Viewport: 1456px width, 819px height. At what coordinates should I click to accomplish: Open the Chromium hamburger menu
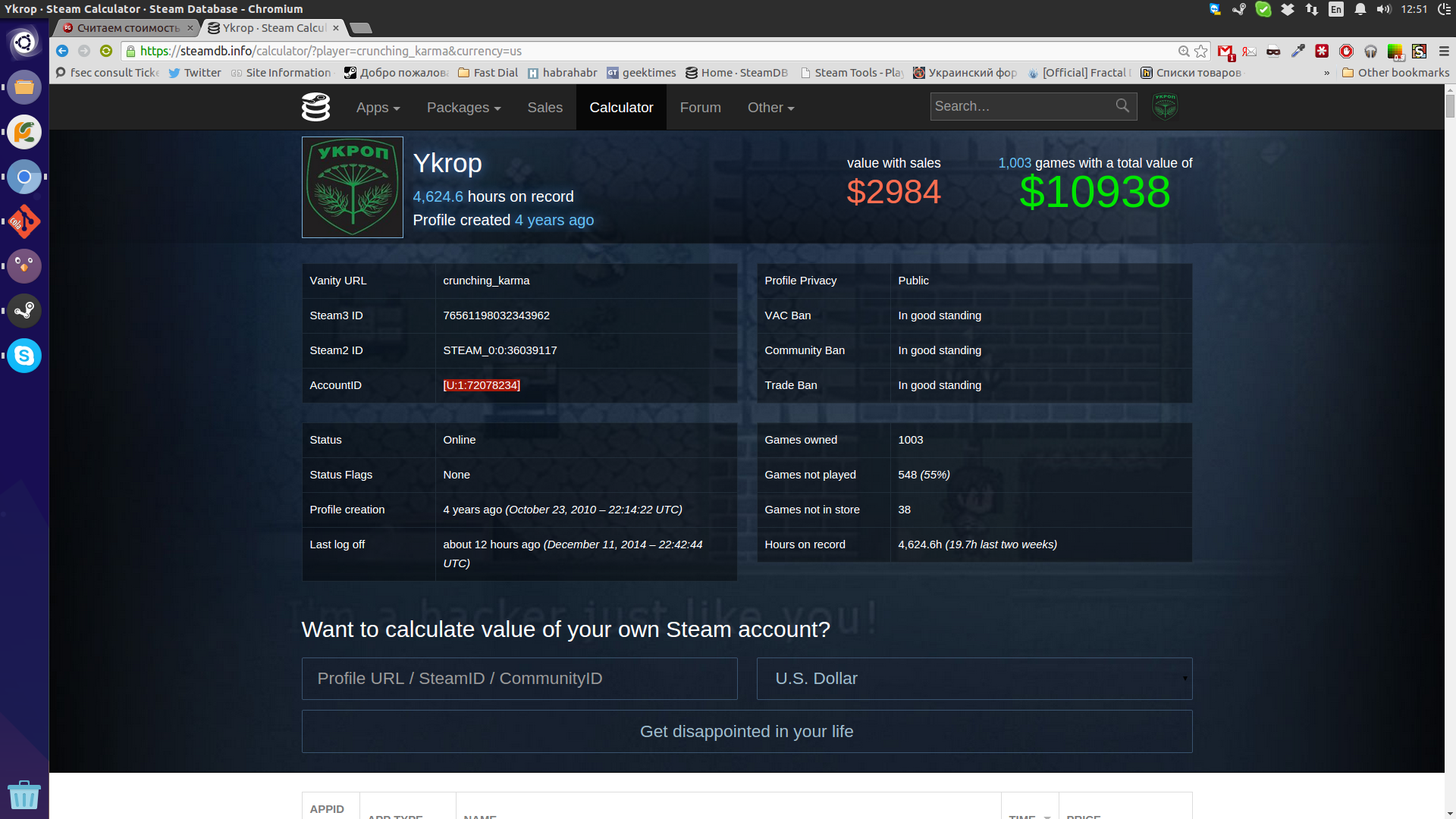pyautogui.click(x=1444, y=52)
